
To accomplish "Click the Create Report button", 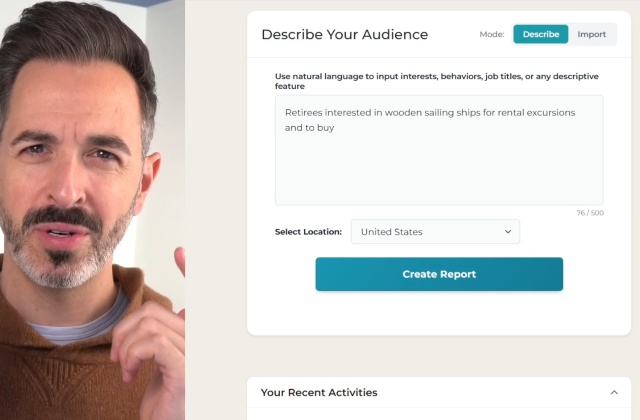I will tap(439, 274).
